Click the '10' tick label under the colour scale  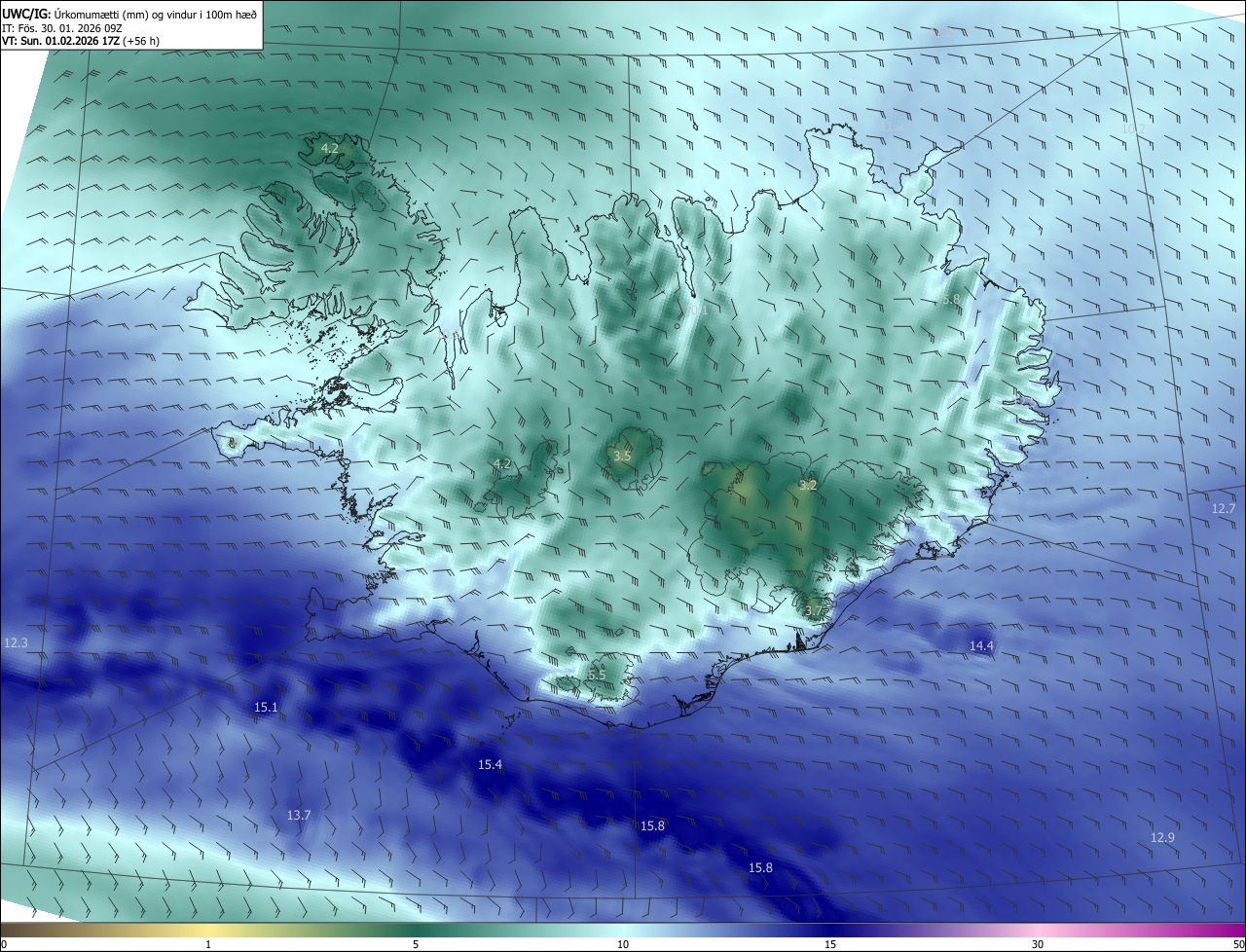(x=623, y=944)
